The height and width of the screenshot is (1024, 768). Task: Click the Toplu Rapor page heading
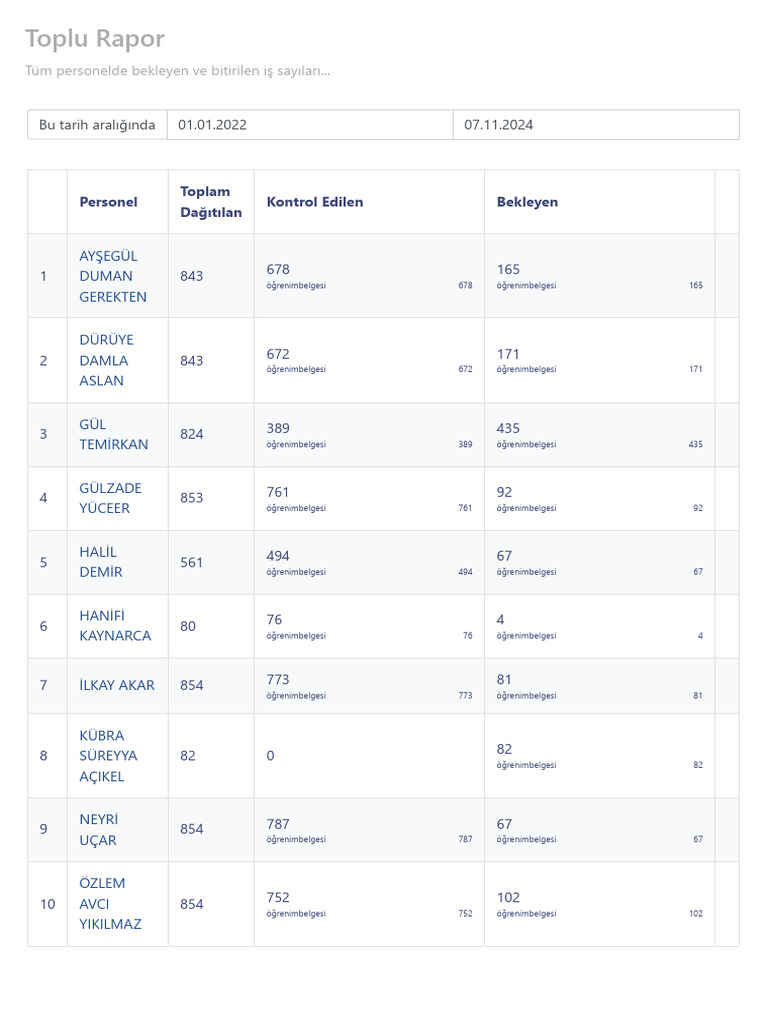[95, 39]
